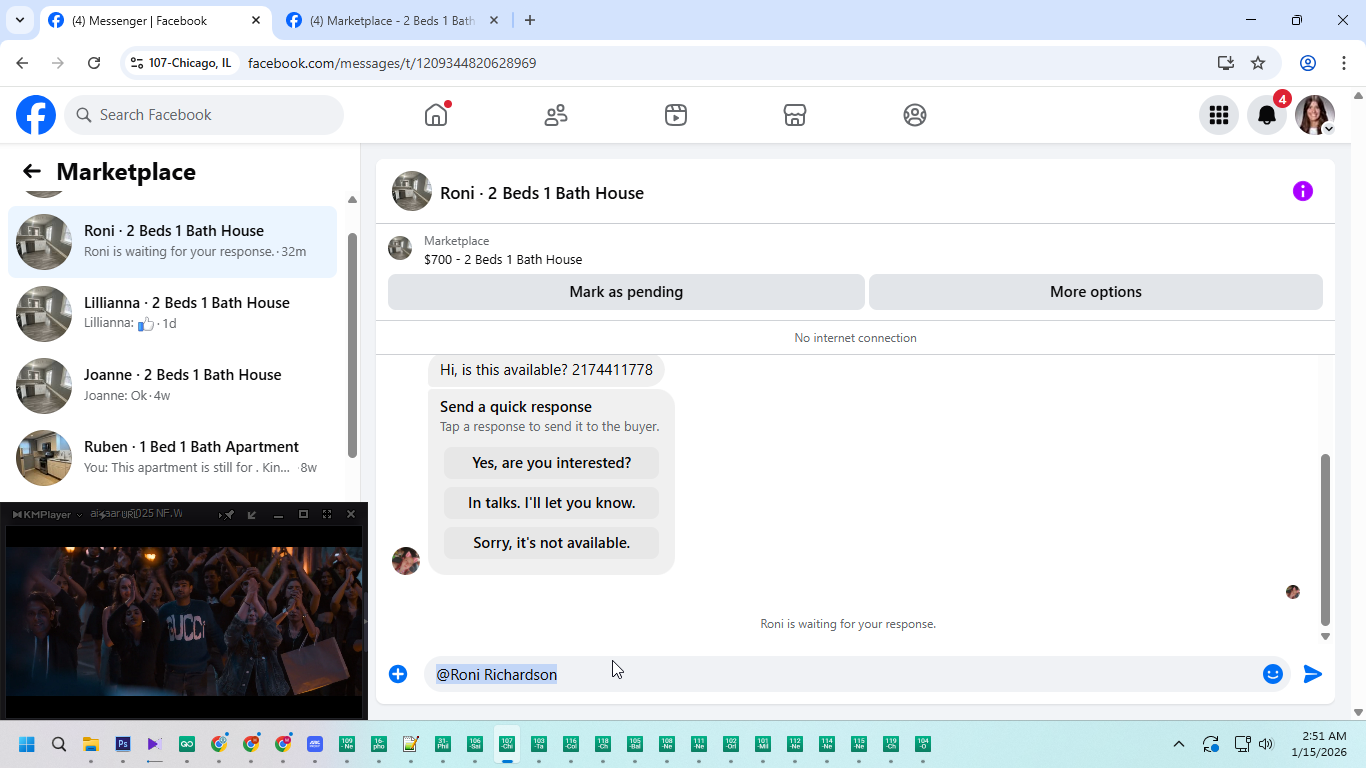Viewport: 1366px width, 768px height.
Task: Click the install app icon in address bar
Action: (x=1226, y=63)
